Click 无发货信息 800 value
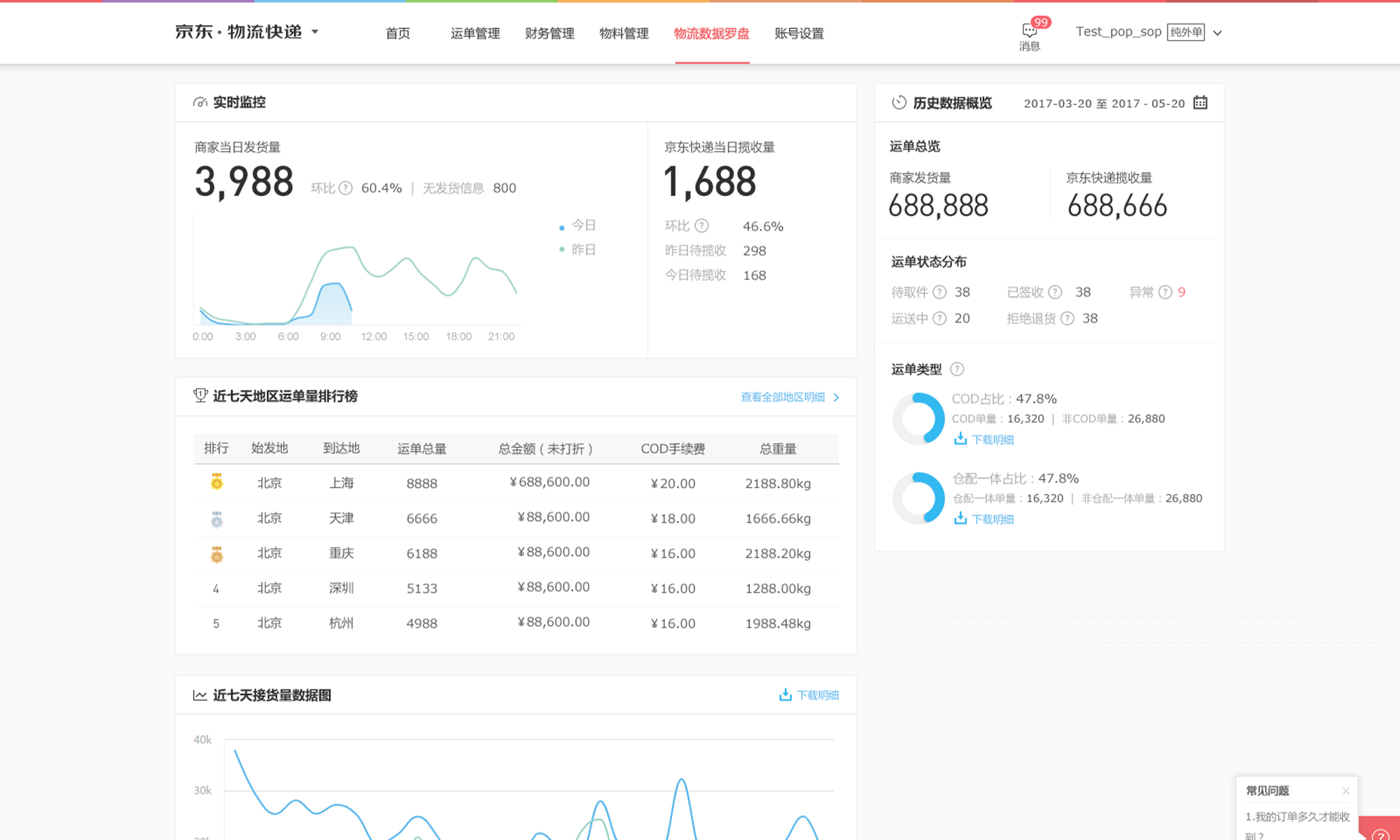This screenshot has height=840, width=1400. click(x=505, y=188)
